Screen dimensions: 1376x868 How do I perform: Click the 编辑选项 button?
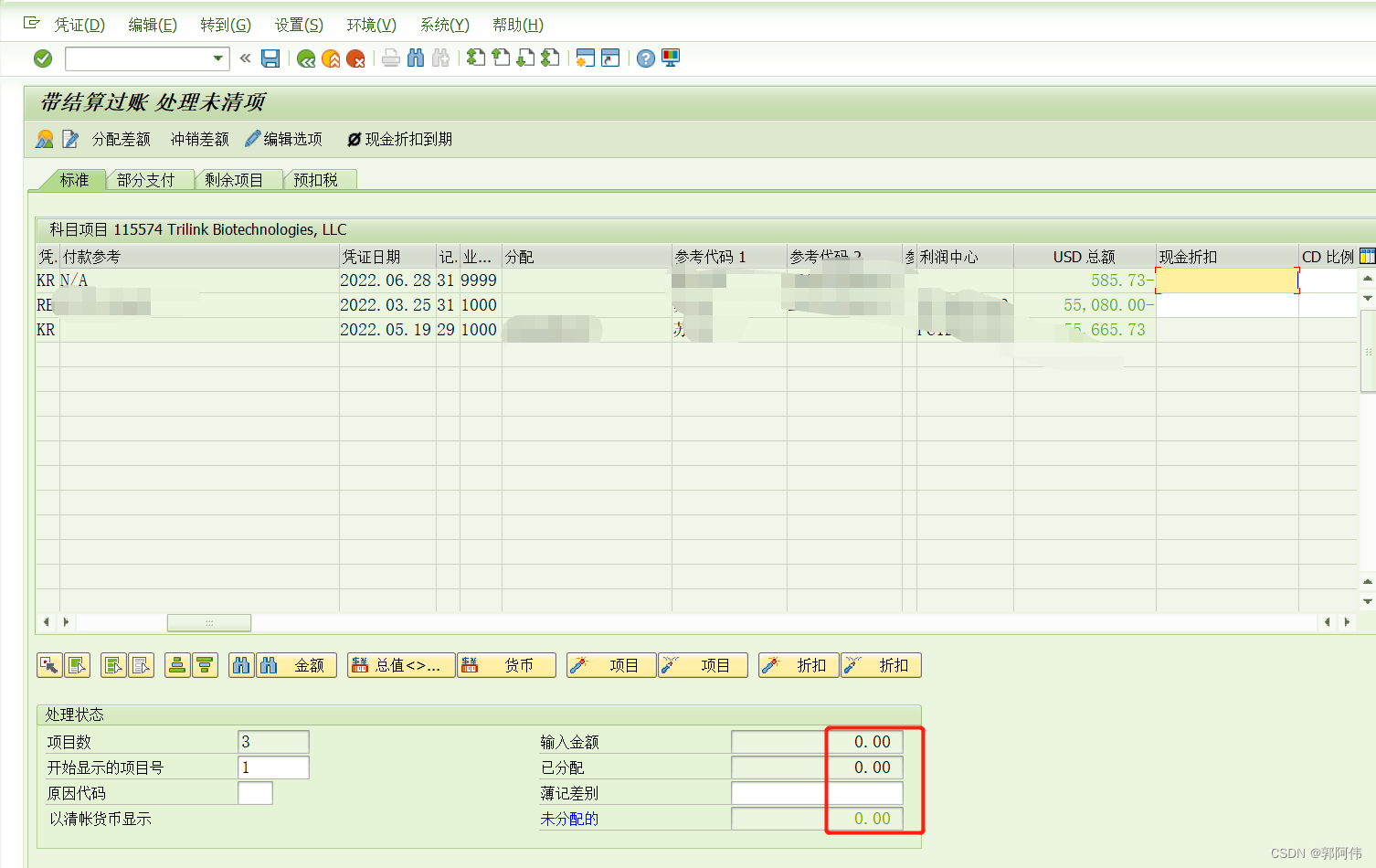[284, 139]
